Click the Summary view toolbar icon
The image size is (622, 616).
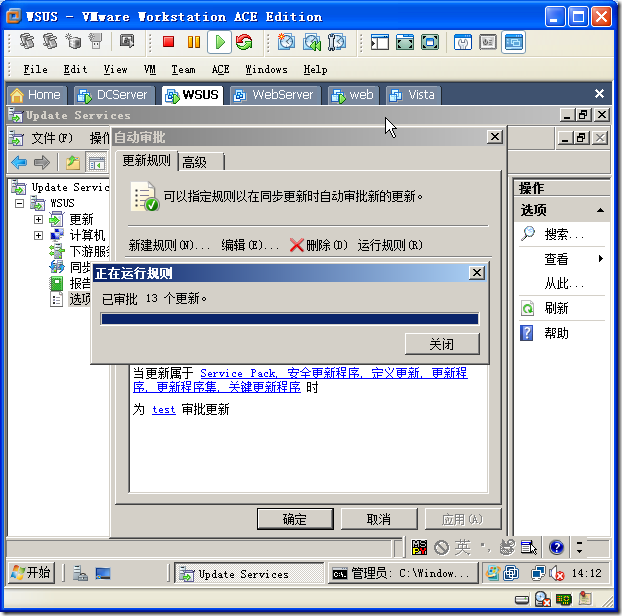(463, 42)
